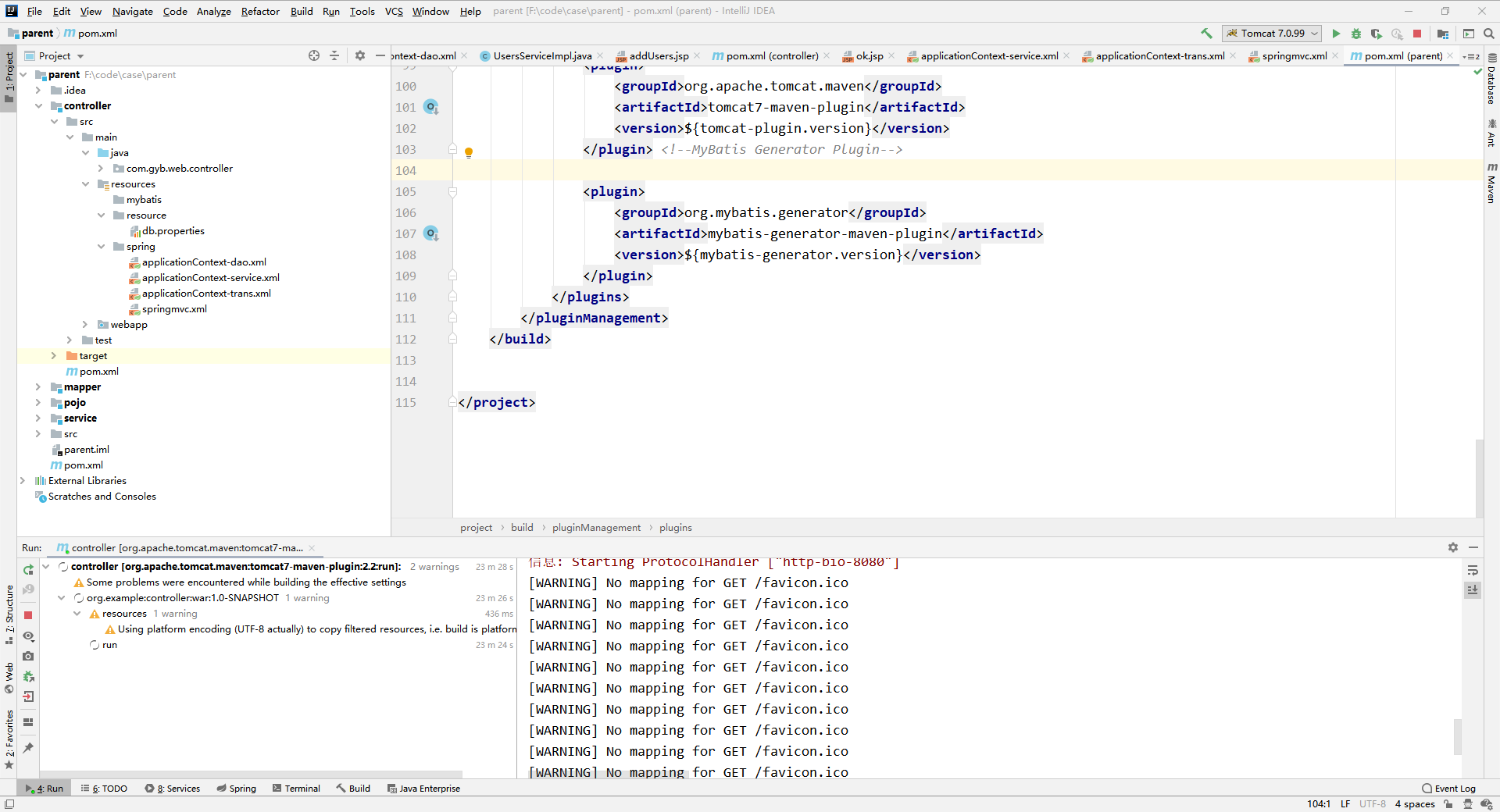
Task: Open Search Everywhere magnifier icon
Action: tap(1489, 34)
